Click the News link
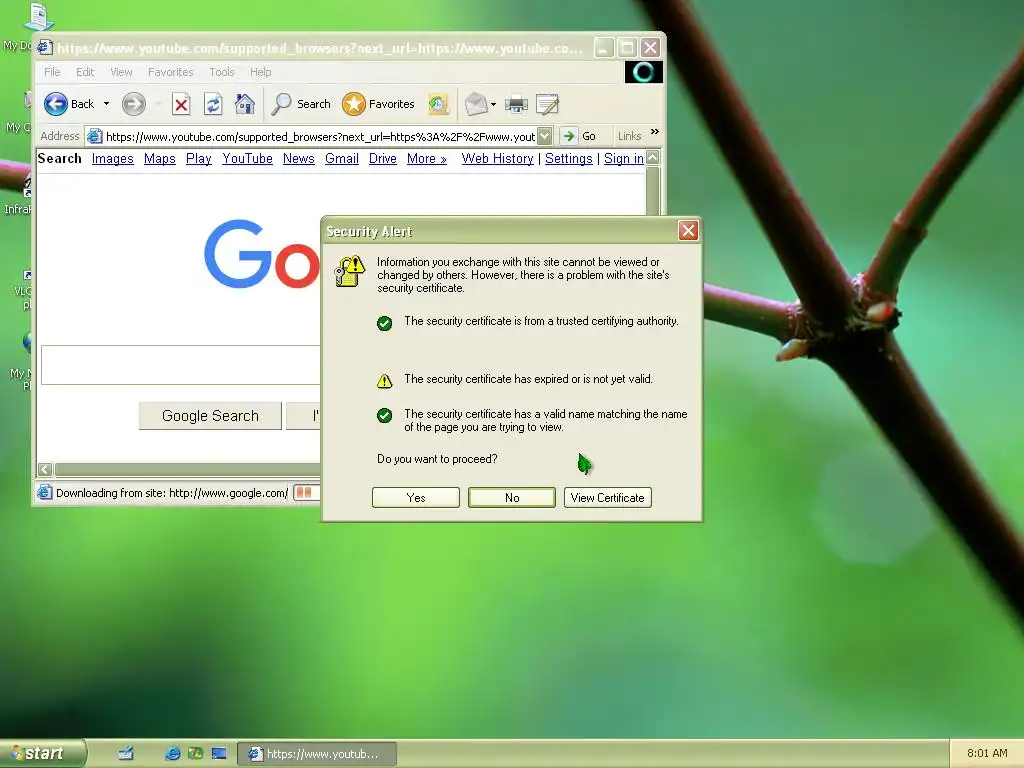This screenshot has width=1024, height=768. (298, 159)
